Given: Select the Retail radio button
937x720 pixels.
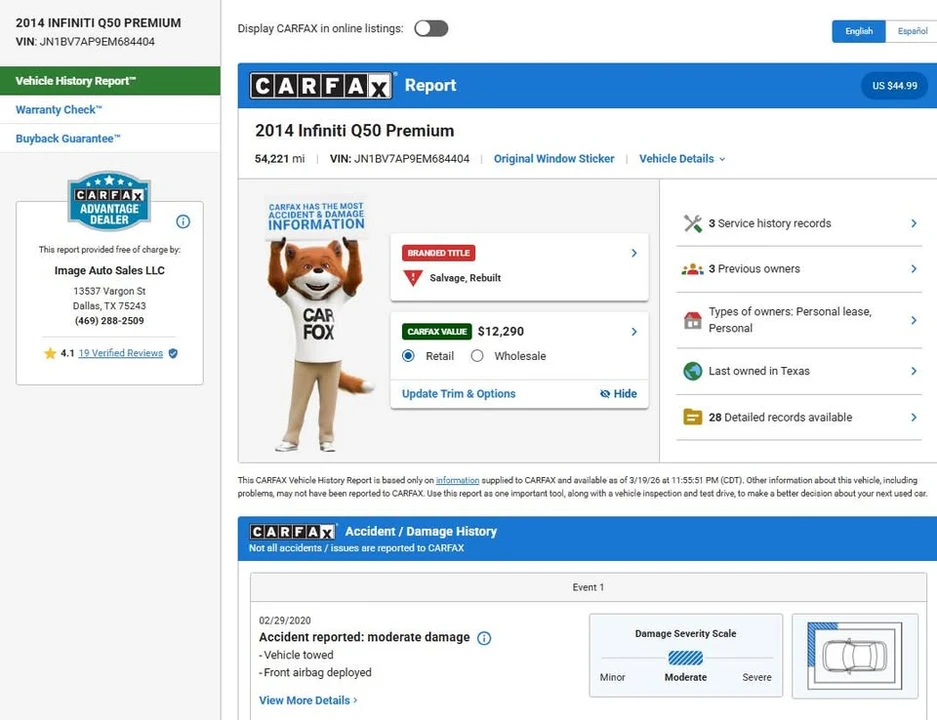Looking at the screenshot, I should coord(408,356).
